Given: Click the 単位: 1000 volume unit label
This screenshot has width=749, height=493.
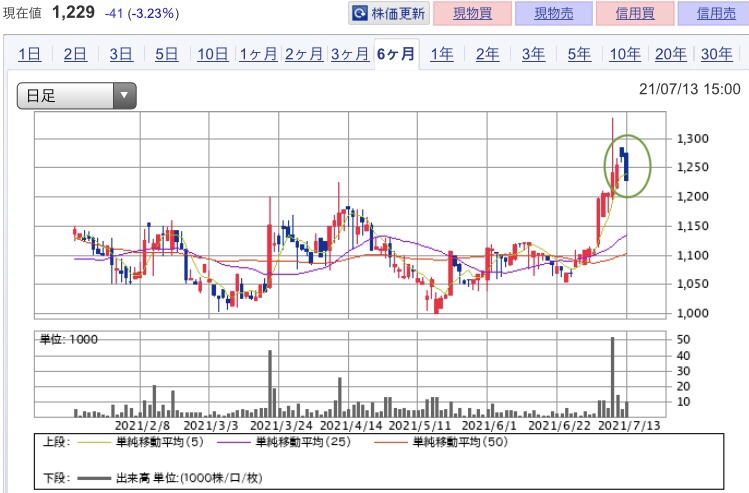Looking at the screenshot, I should (x=69, y=340).
